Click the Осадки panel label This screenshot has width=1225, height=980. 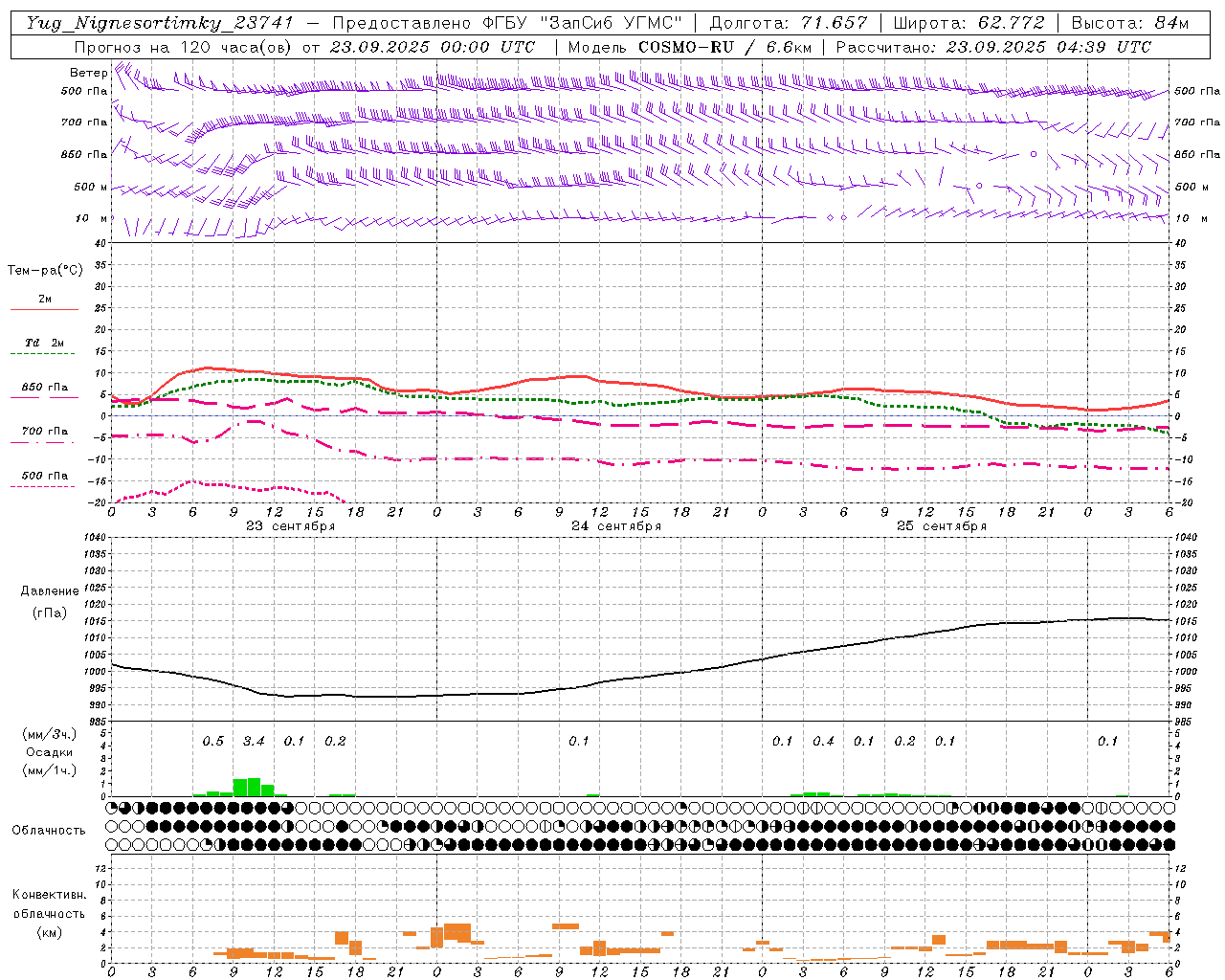click(x=48, y=752)
